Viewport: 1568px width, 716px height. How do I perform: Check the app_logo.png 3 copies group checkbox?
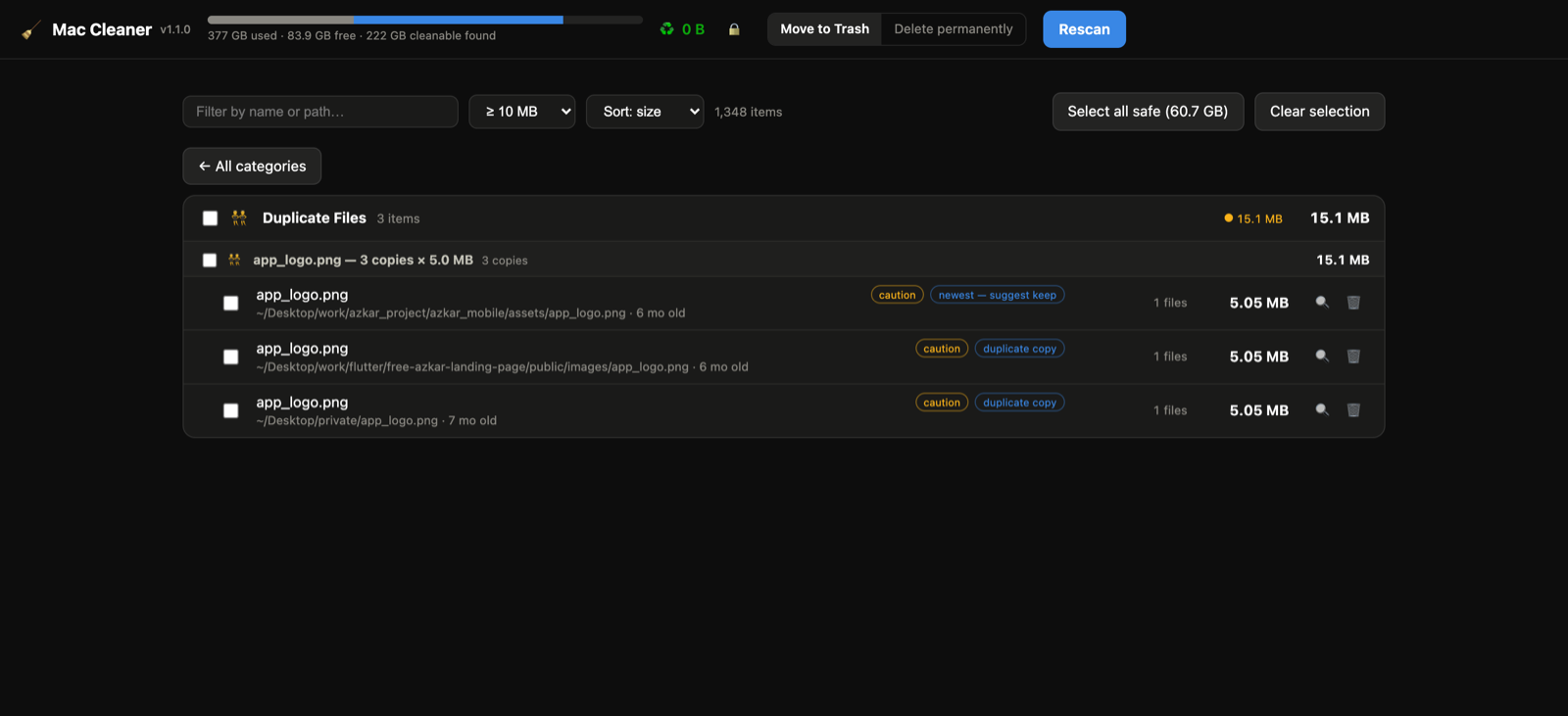(209, 261)
